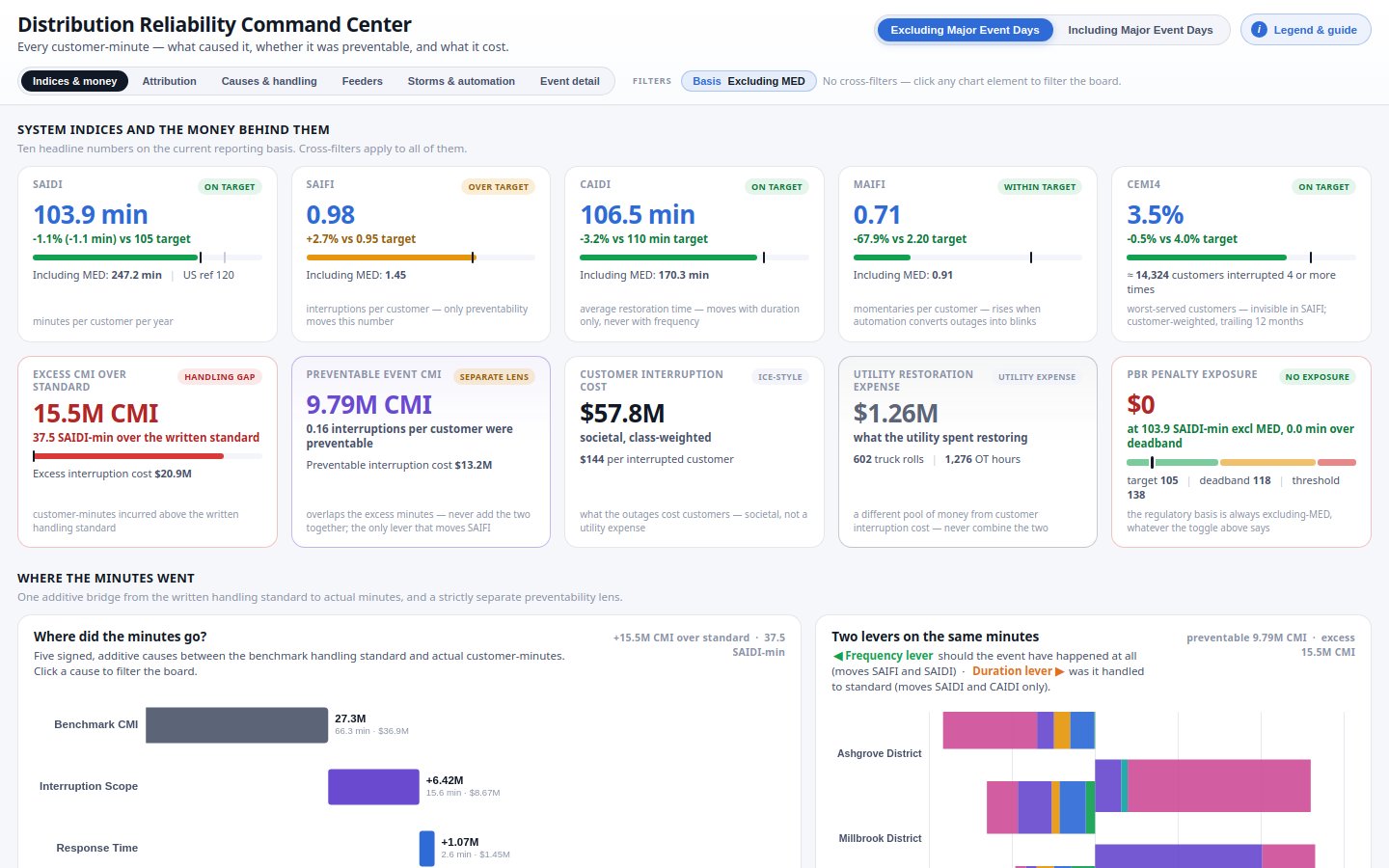Click the Benchmark CMI axis label
Image resolution: width=1389 pixels, height=868 pixels.
pyautogui.click(x=95, y=724)
